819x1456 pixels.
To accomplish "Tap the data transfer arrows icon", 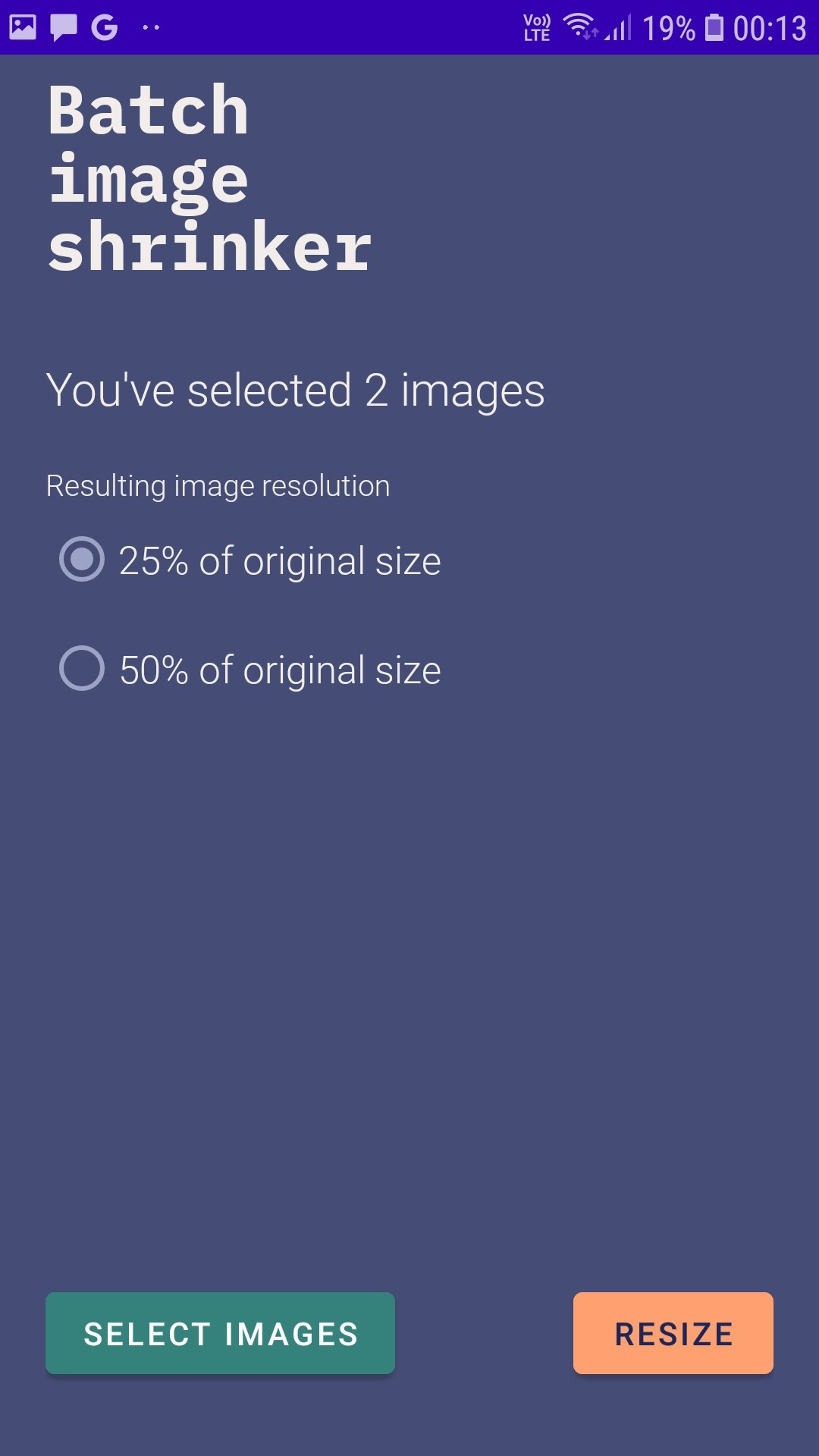I will tap(590, 34).
